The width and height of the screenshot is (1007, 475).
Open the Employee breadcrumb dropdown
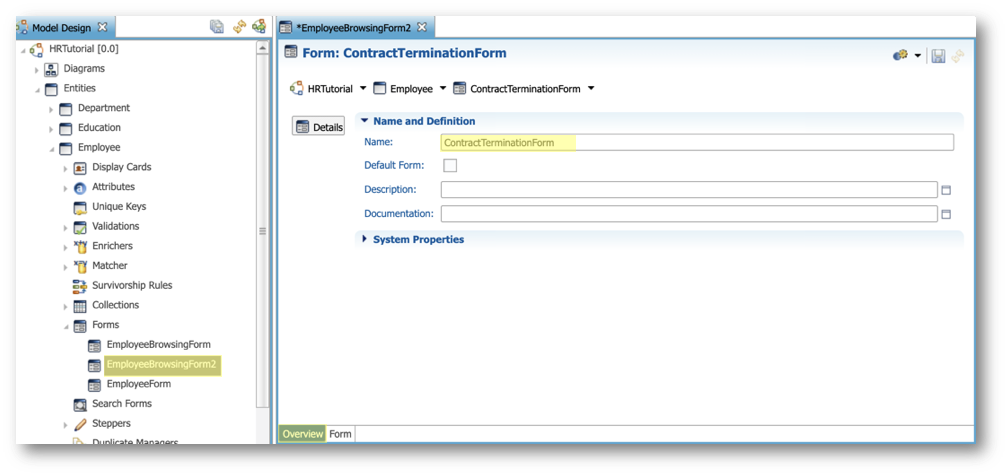(x=442, y=89)
